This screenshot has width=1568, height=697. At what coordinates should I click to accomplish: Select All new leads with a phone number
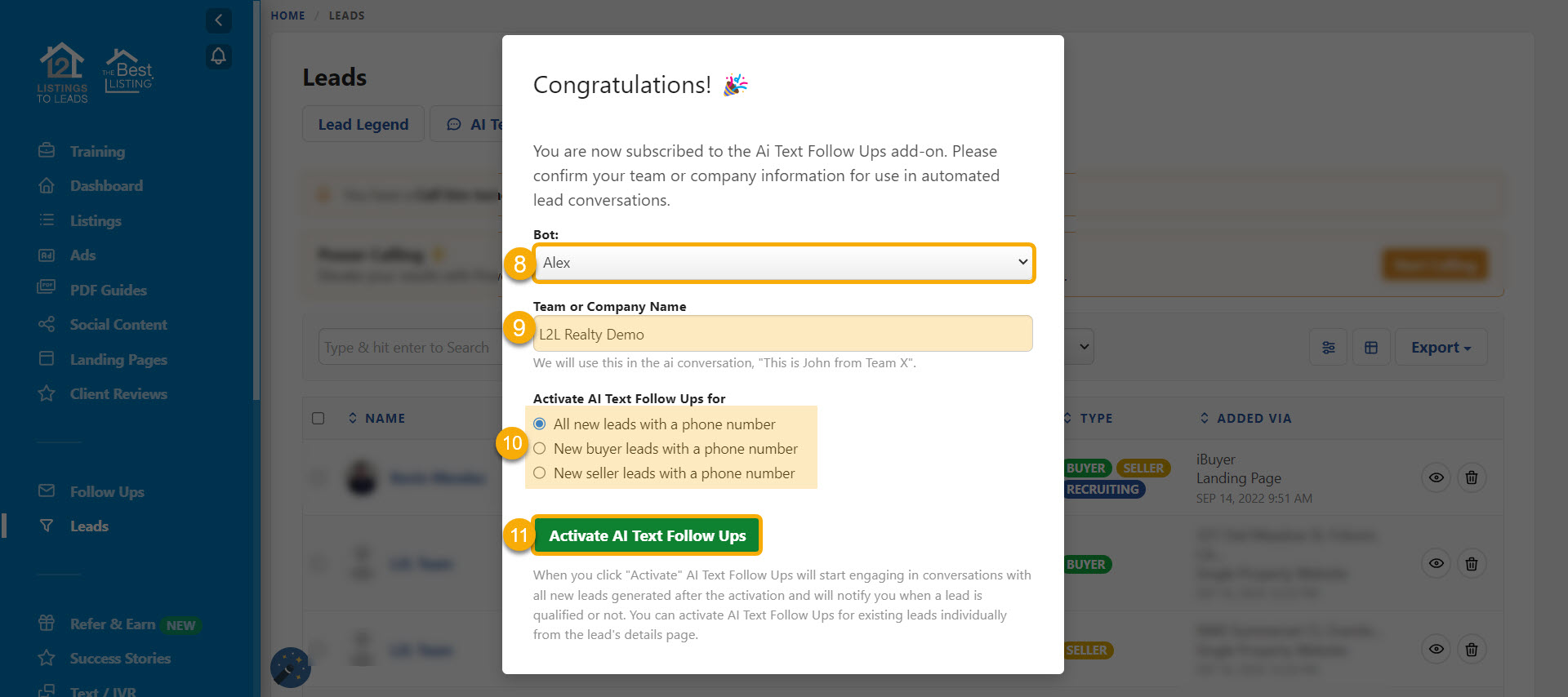pos(540,424)
